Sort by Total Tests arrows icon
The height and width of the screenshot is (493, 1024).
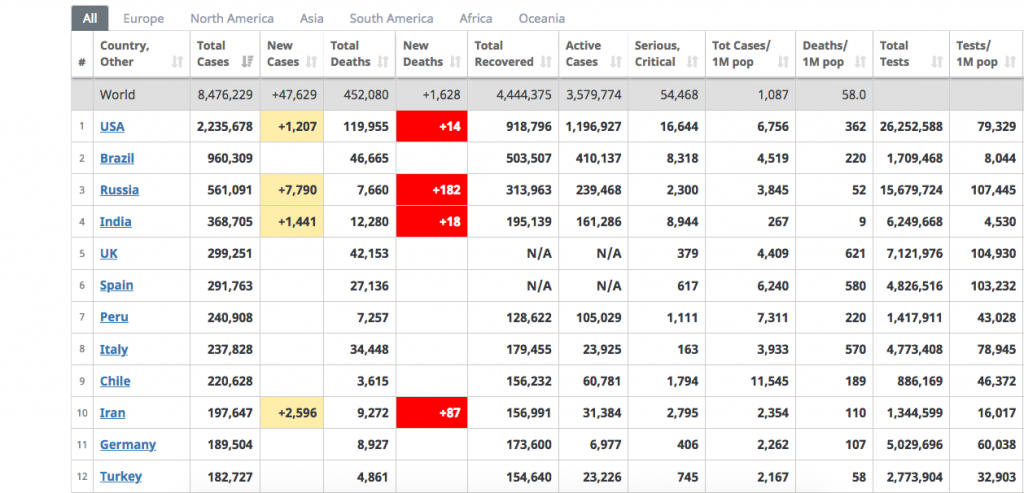click(937, 62)
